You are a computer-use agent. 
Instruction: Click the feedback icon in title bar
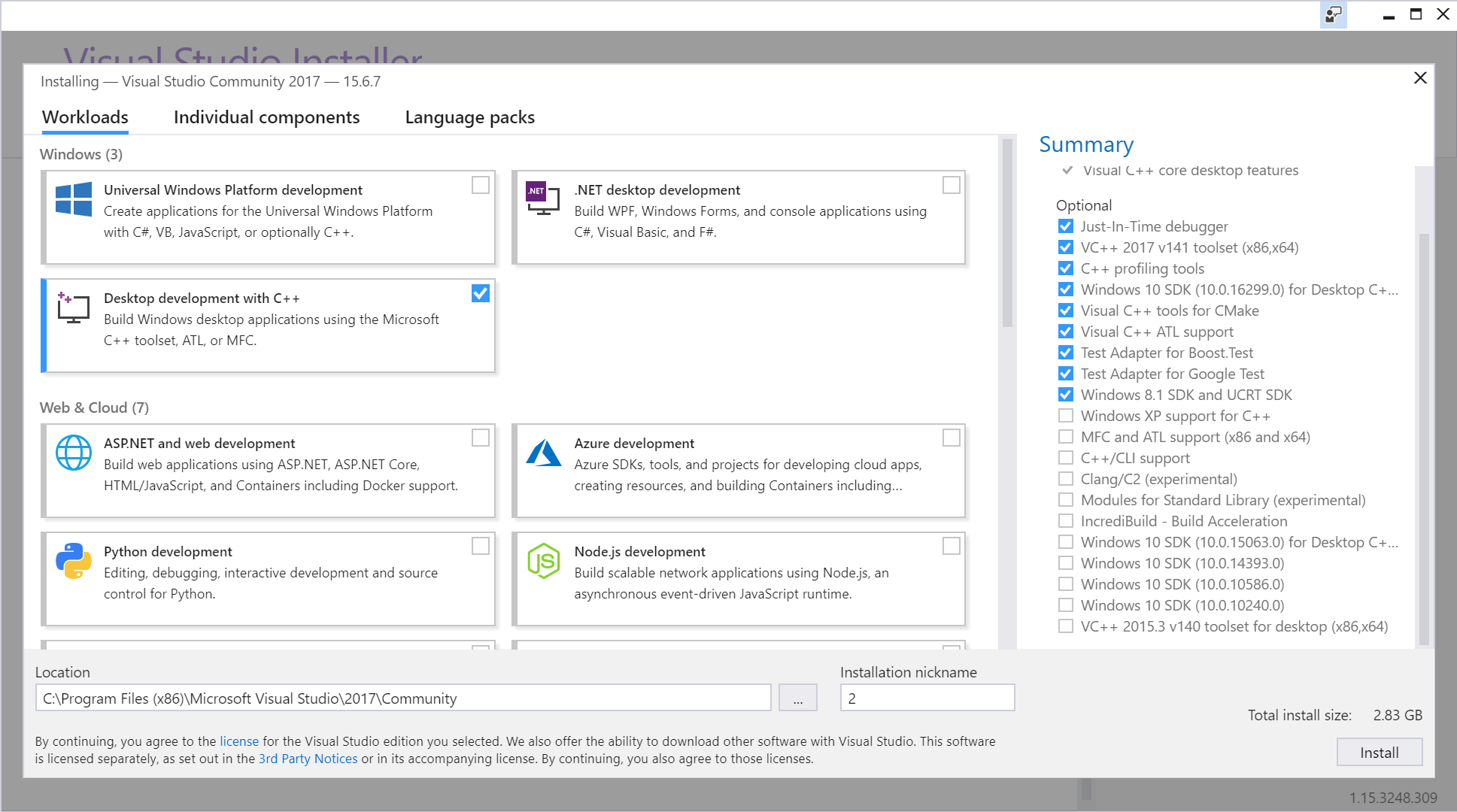coord(1334,14)
